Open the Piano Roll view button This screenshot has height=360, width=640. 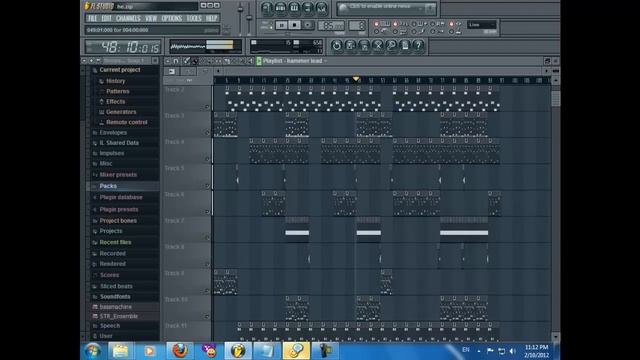click(x=294, y=7)
